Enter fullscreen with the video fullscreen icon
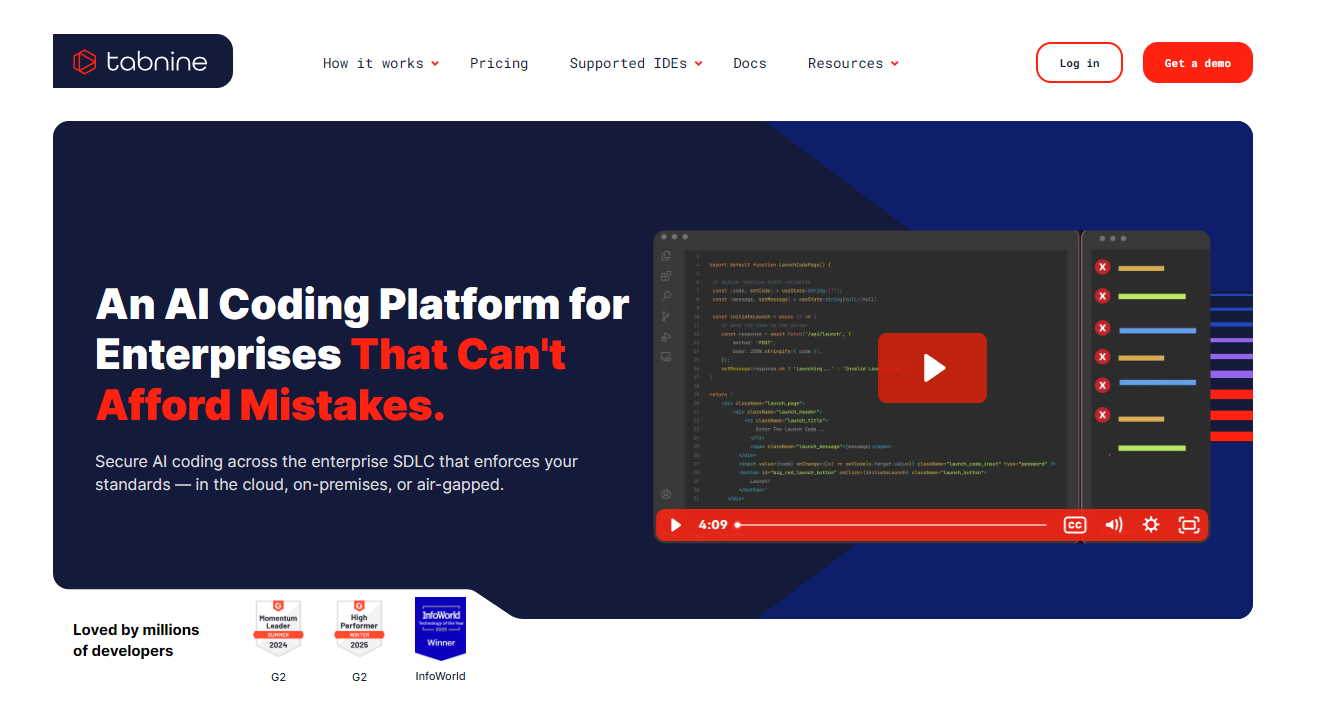 [1188, 525]
